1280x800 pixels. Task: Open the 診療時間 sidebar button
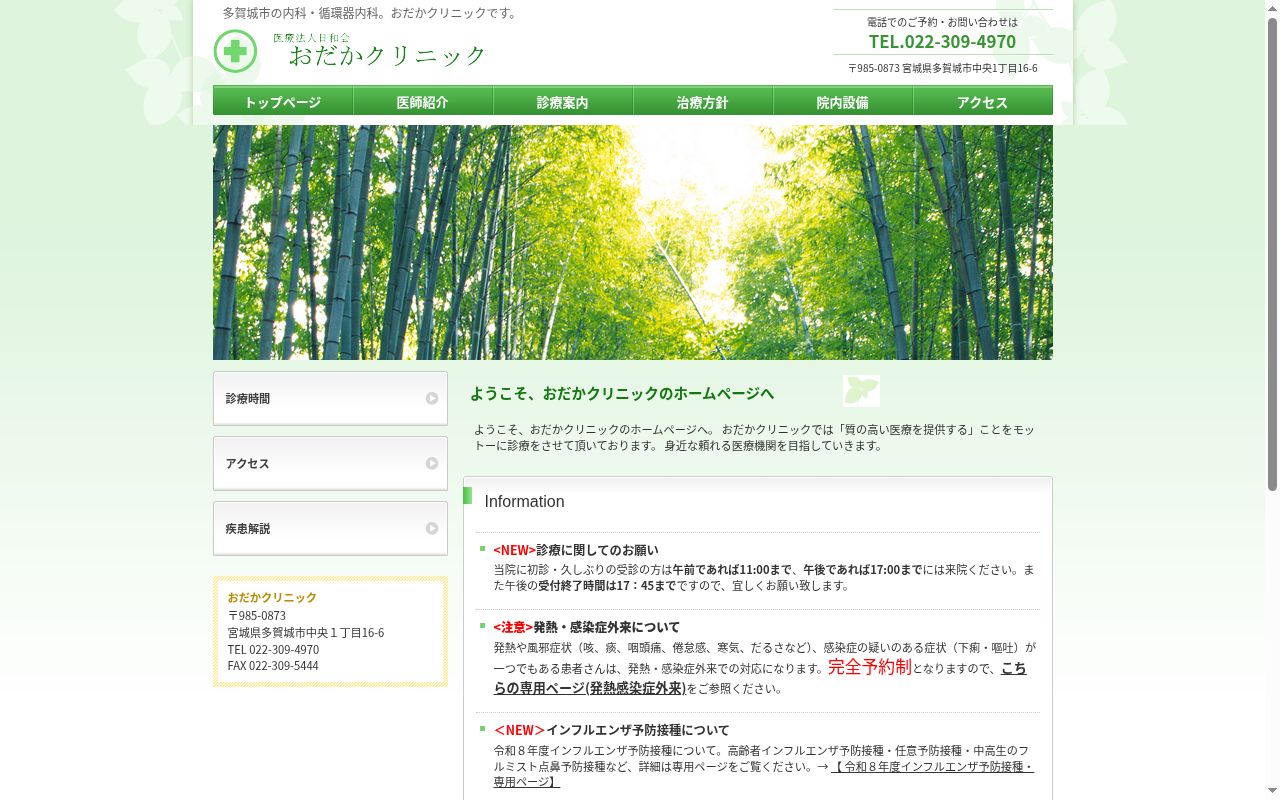[330, 398]
